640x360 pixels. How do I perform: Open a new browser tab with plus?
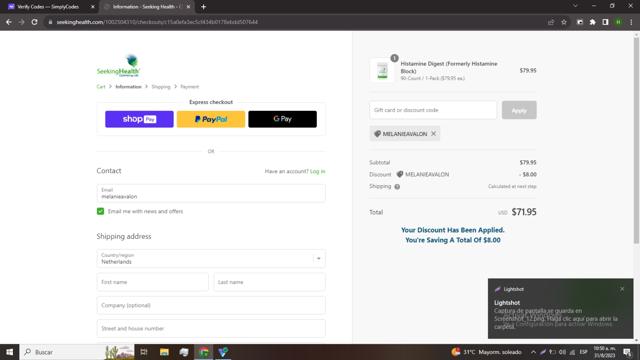point(203,7)
